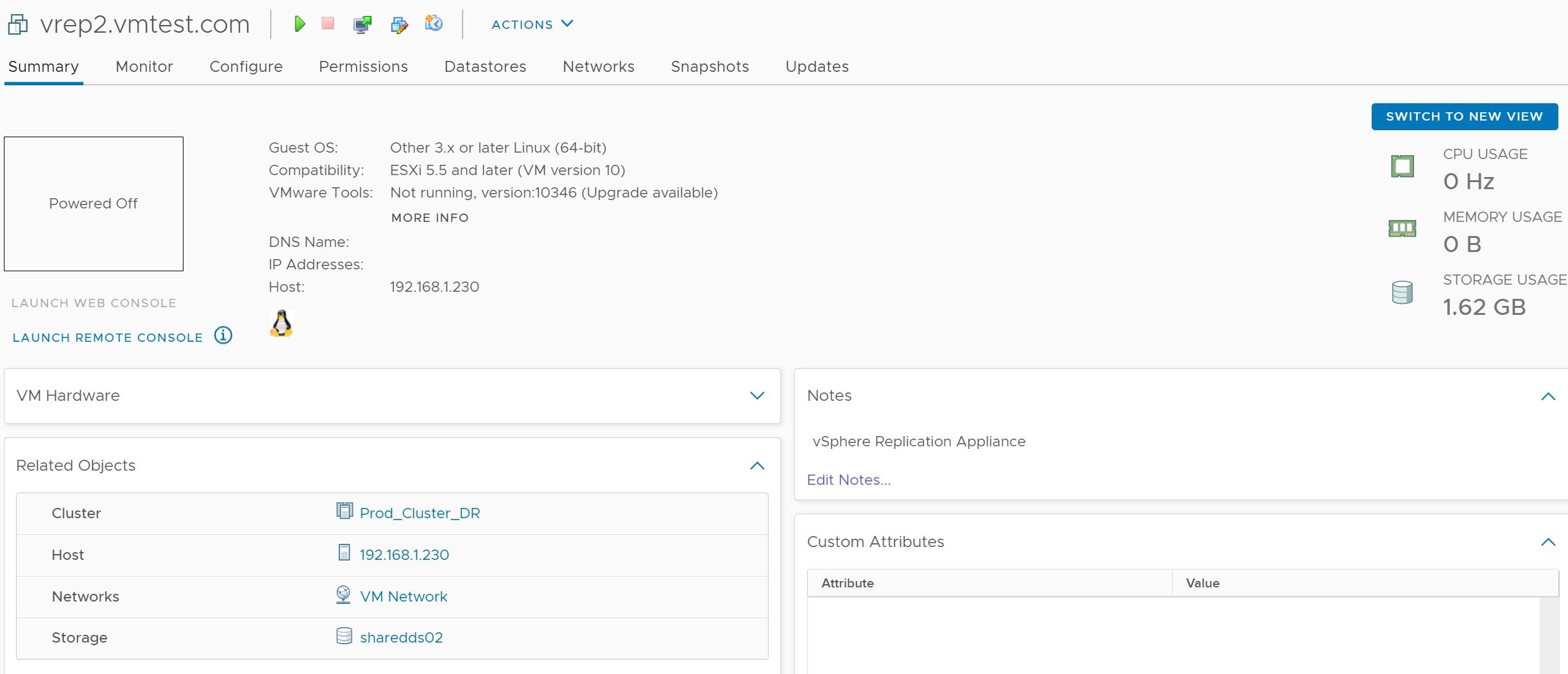Switch to the Monitor tab
This screenshot has height=674, width=1568.
click(144, 67)
